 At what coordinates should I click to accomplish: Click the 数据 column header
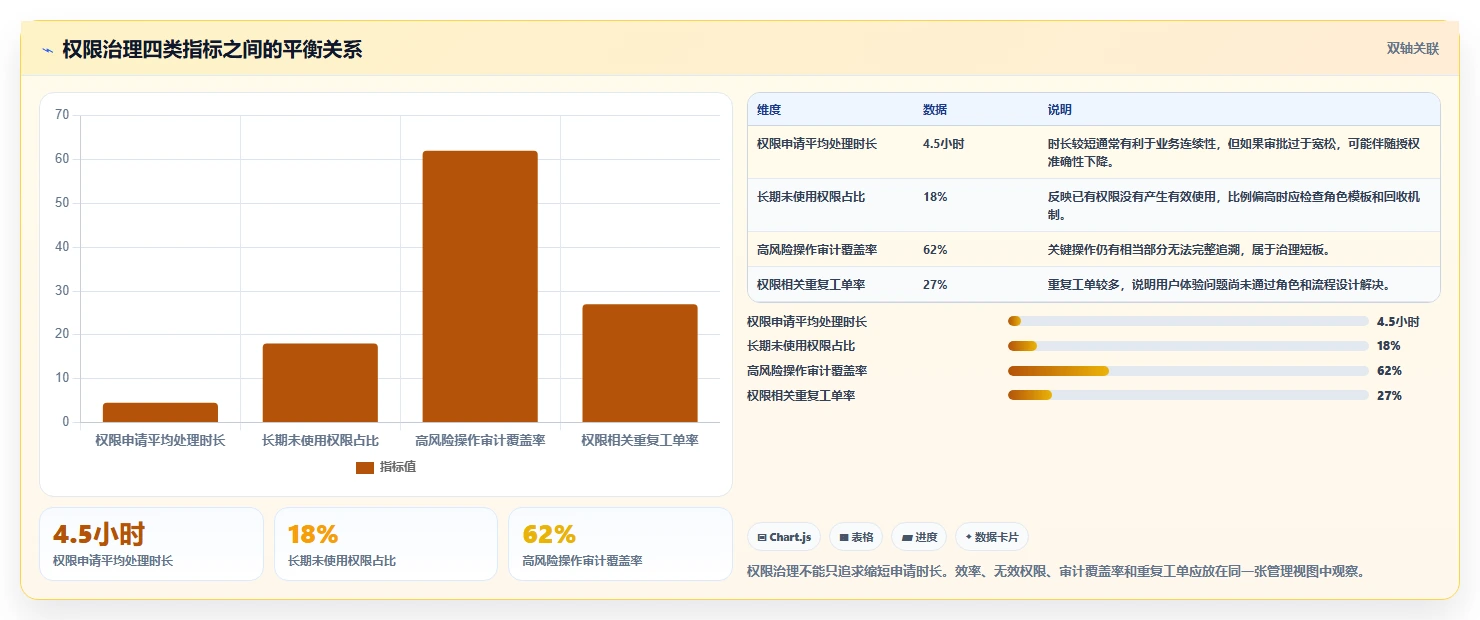pyautogui.click(x=935, y=110)
